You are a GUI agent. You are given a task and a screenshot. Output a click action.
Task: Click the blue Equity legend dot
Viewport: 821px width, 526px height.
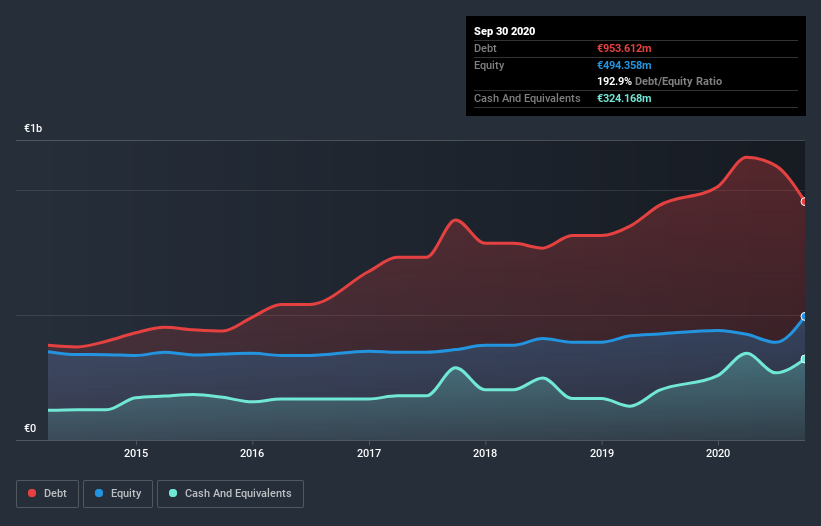[99, 493]
